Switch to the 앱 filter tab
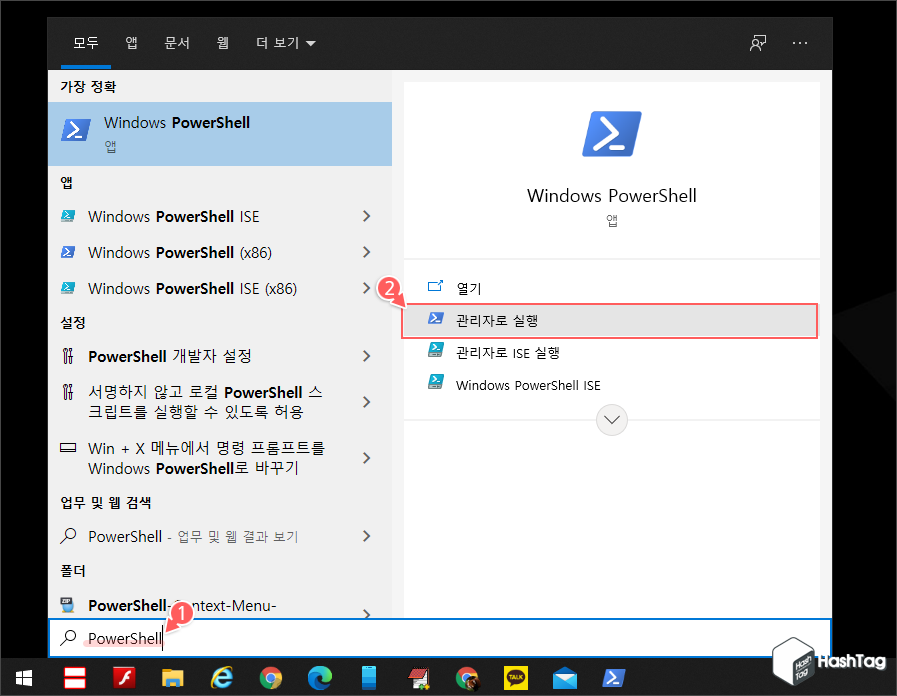The width and height of the screenshot is (897, 696). (x=131, y=43)
